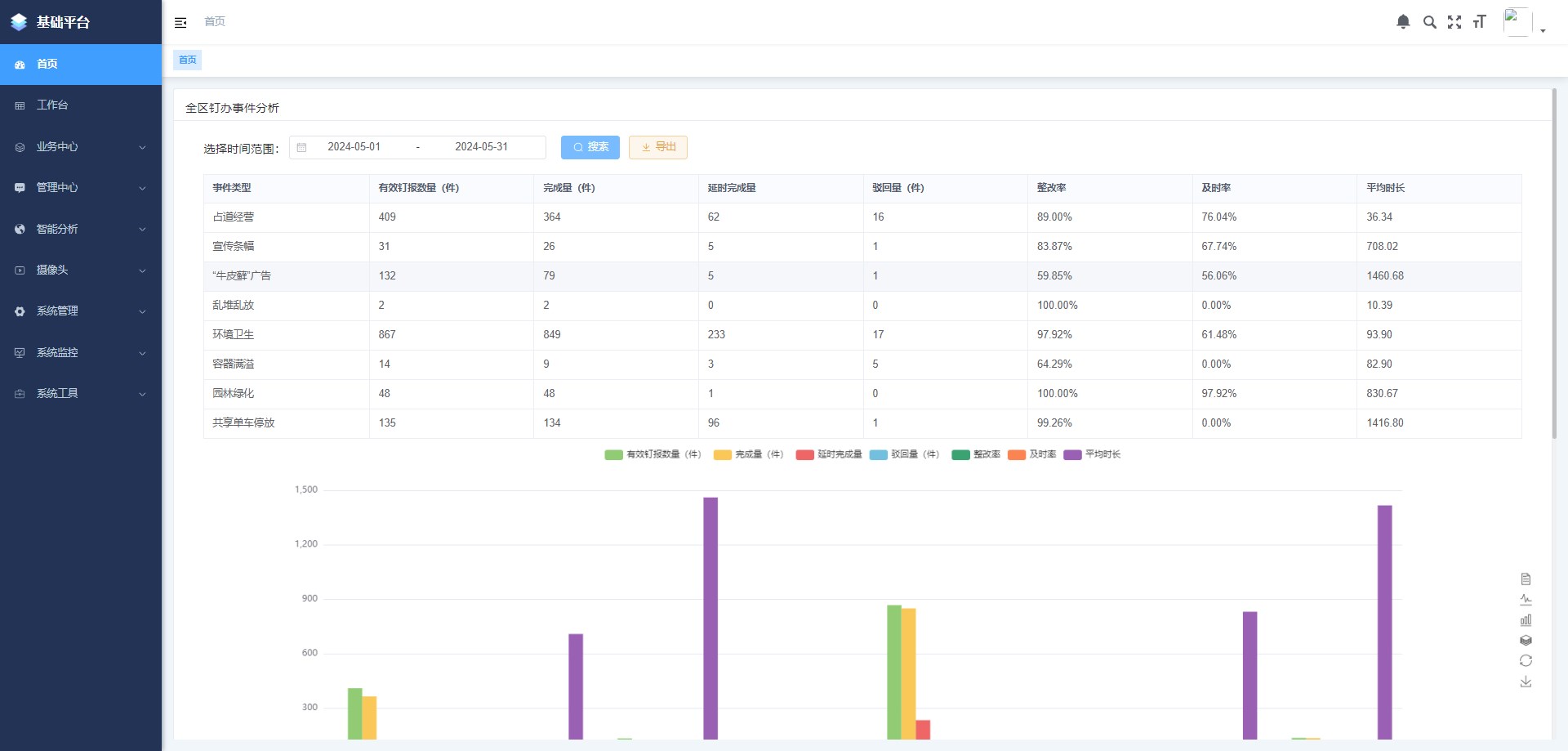Click the 共享单车停放 table row label
The image size is (1568, 751).
243,423
